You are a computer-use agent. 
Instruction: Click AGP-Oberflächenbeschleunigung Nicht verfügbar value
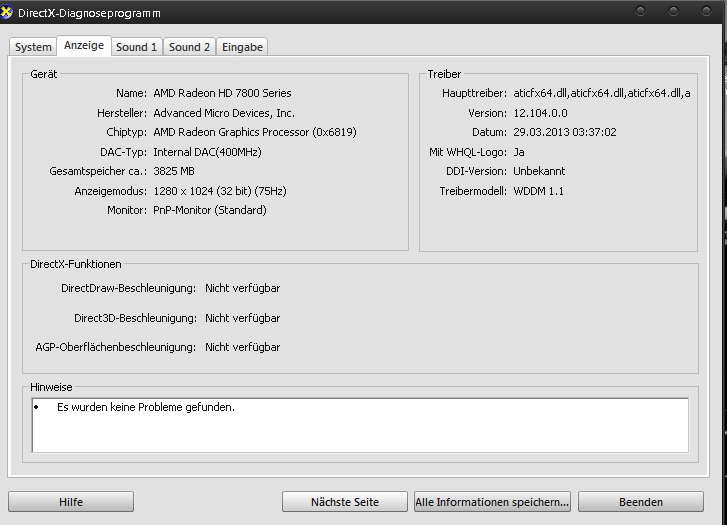[x=242, y=347]
